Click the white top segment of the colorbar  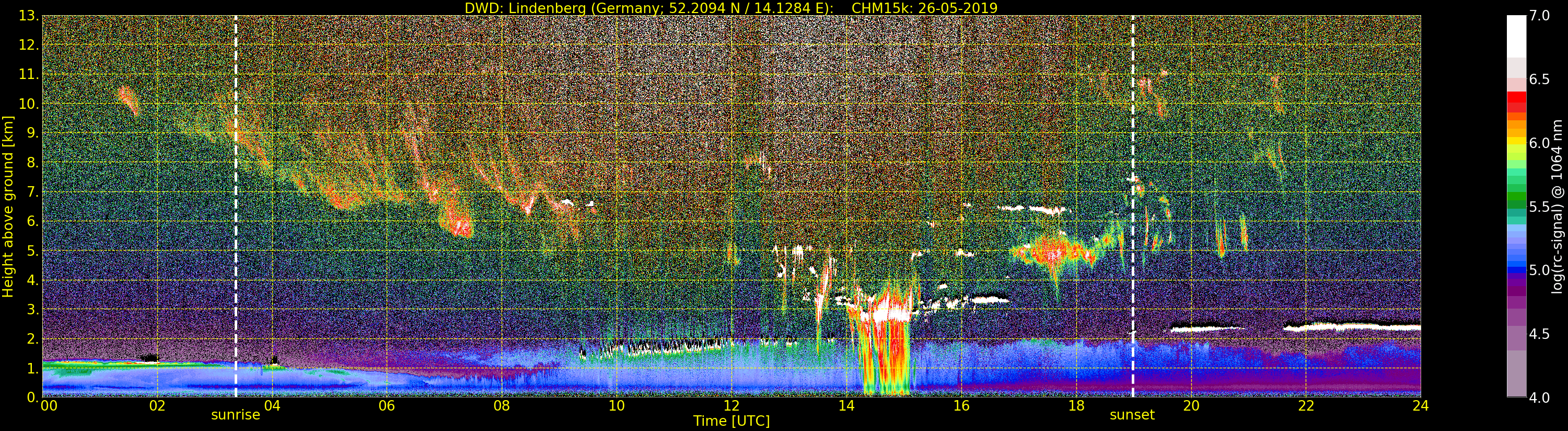click(1516, 37)
